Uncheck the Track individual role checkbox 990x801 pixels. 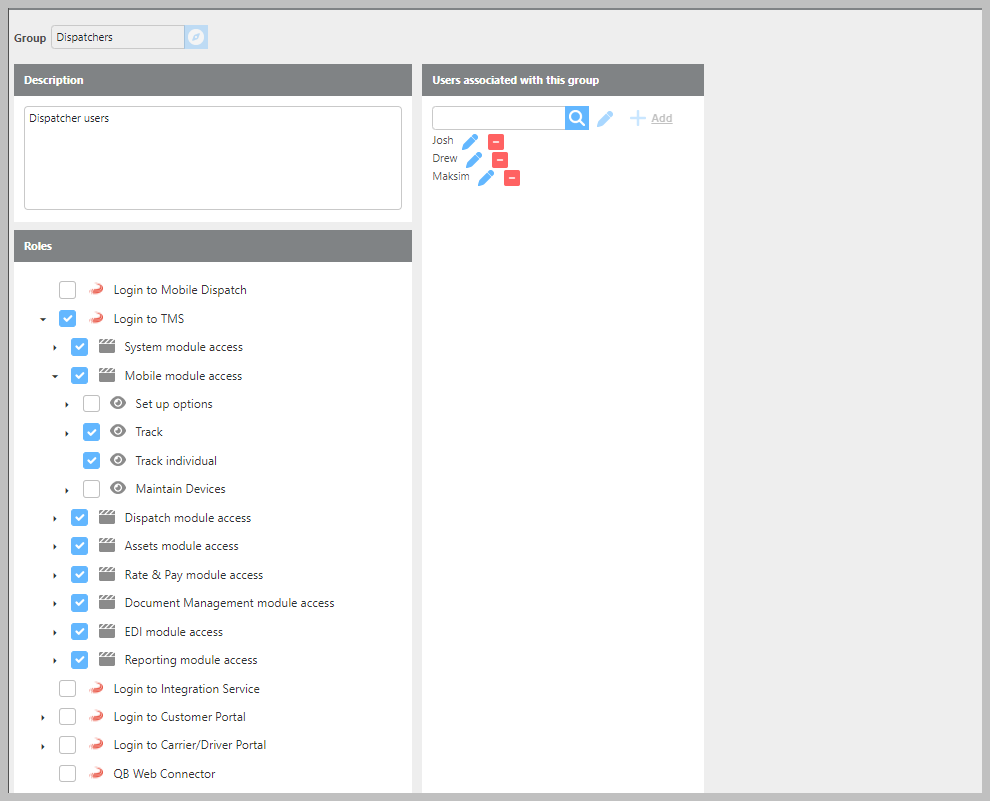tap(91, 461)
